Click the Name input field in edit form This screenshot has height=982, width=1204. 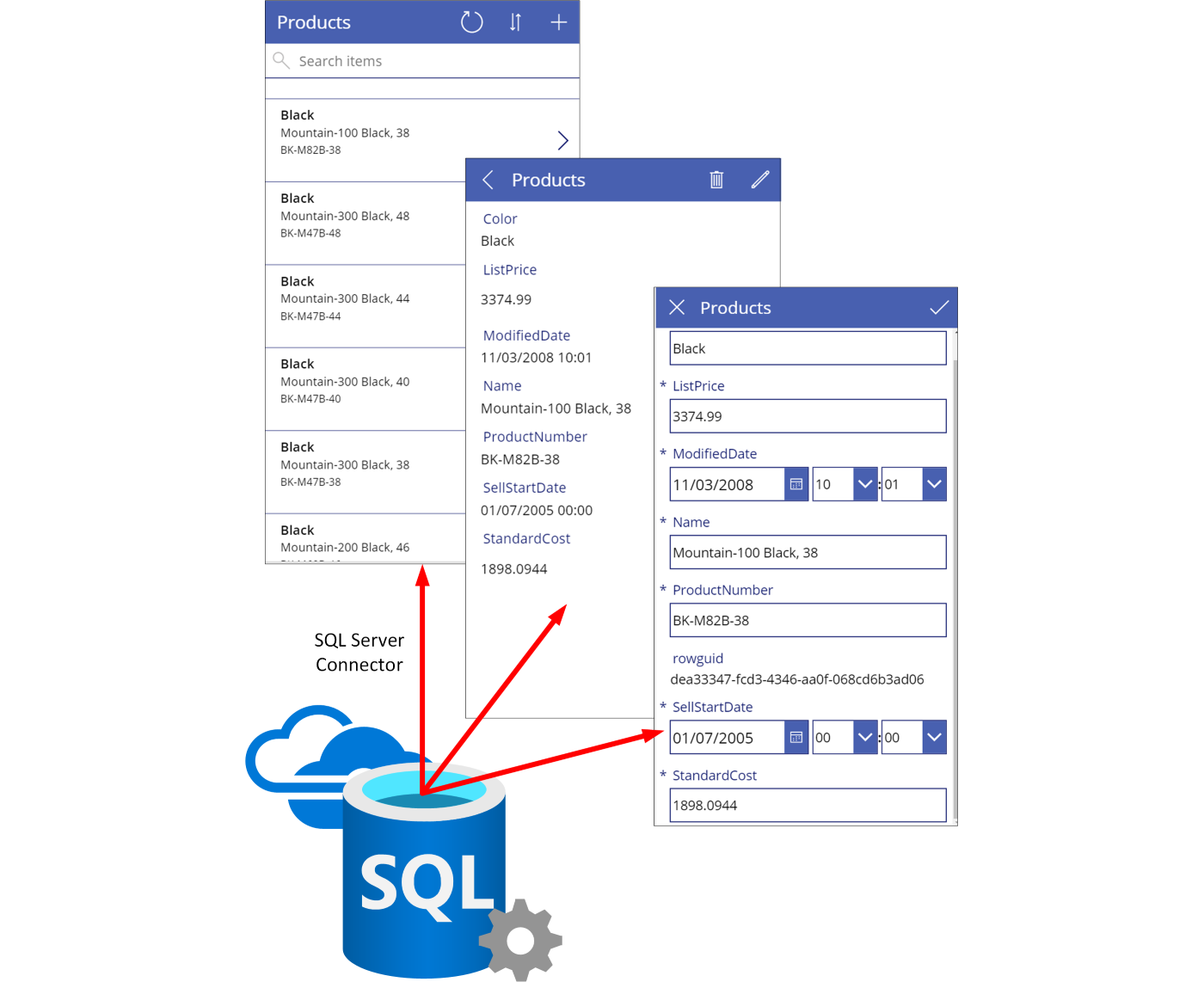(808, 552)
